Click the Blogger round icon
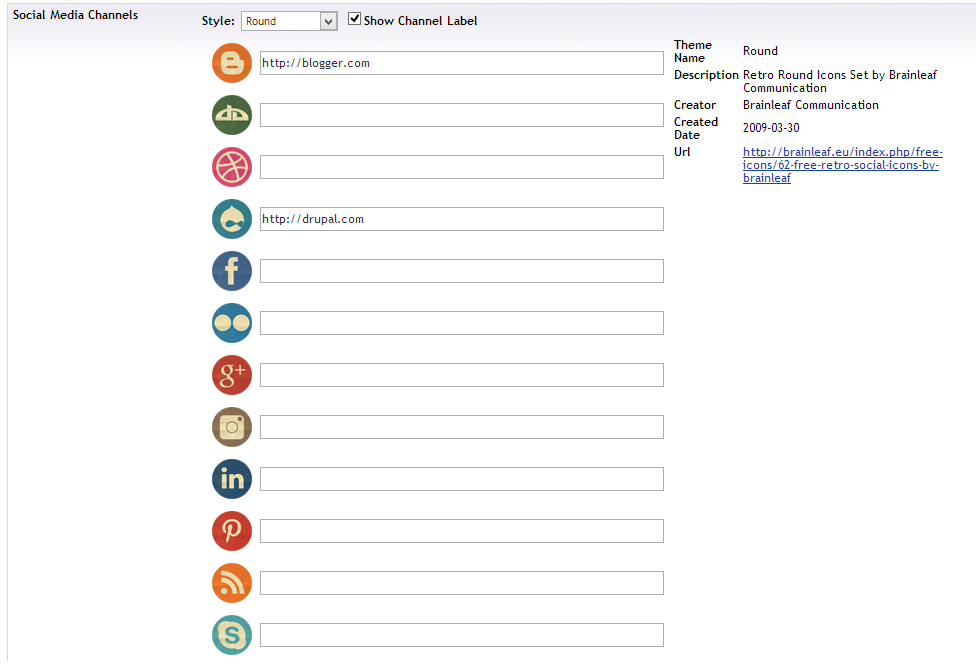976x669 pixels. click(232, 63)
